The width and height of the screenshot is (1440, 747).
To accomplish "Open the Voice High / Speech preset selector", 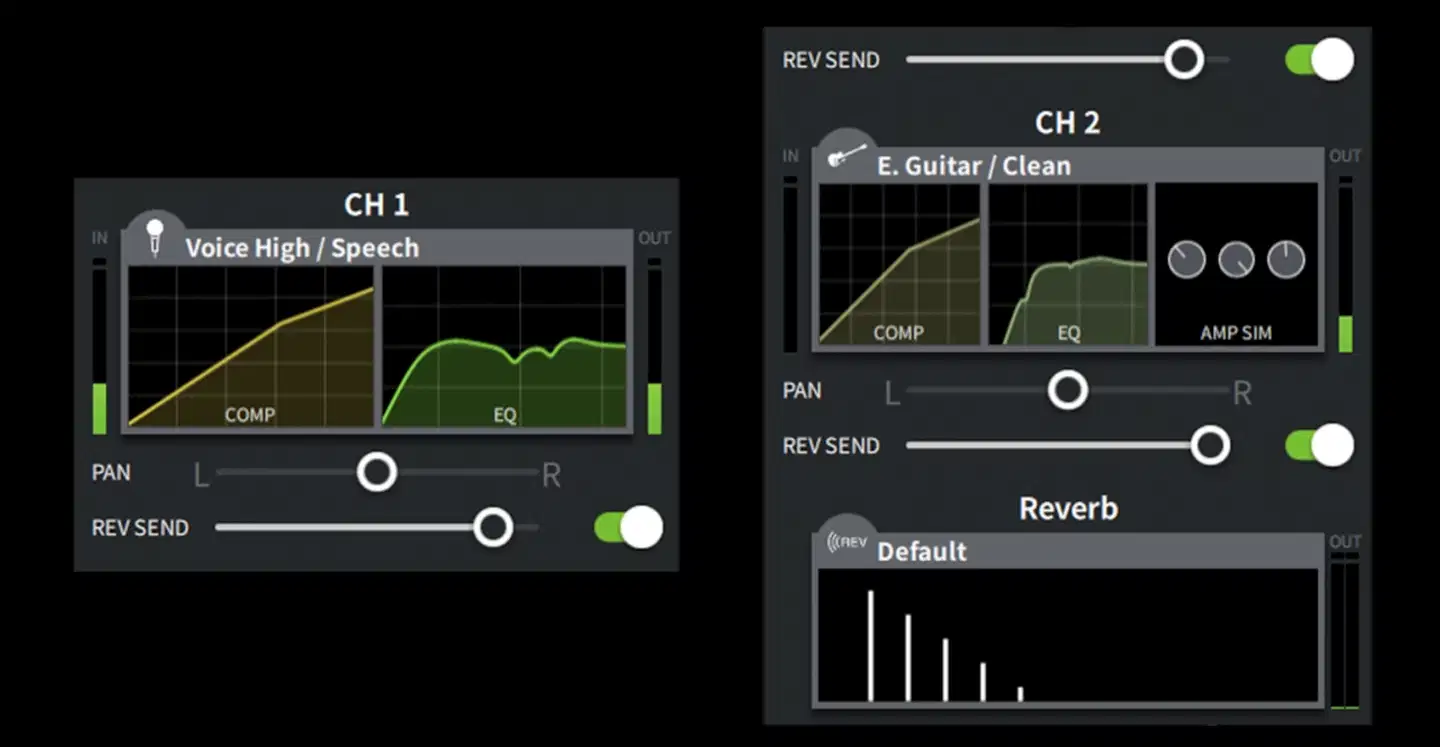I will click(302, 248).
